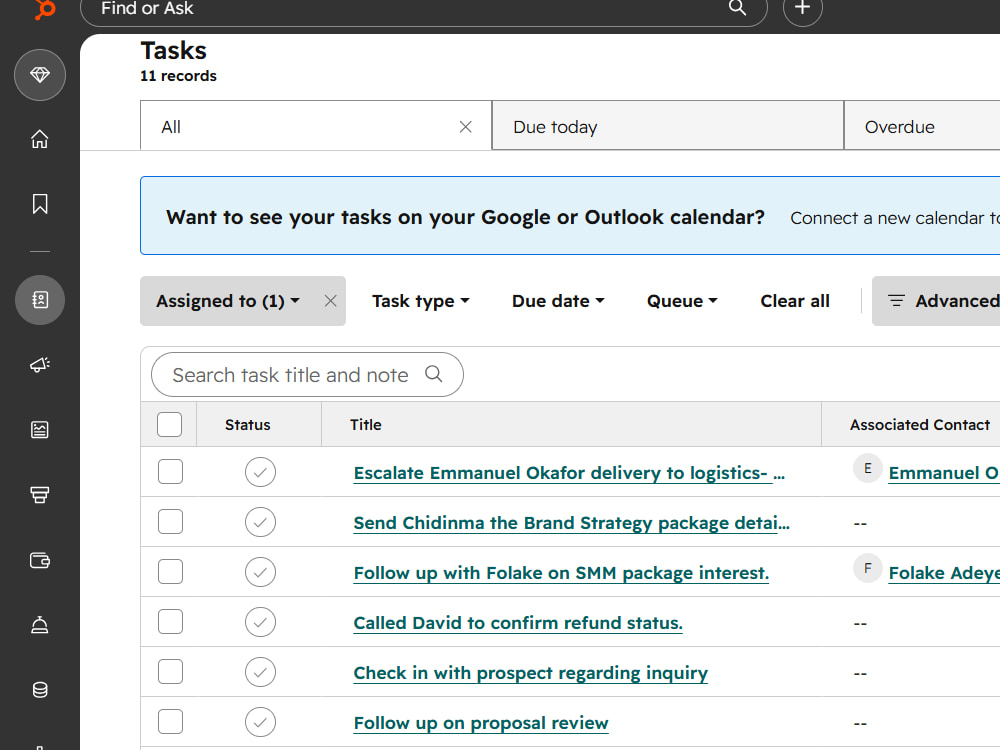Screen dimensions: 1000x750
Task: Open Sales storefront icon in sidebar
Action: [x=40, y=495]
